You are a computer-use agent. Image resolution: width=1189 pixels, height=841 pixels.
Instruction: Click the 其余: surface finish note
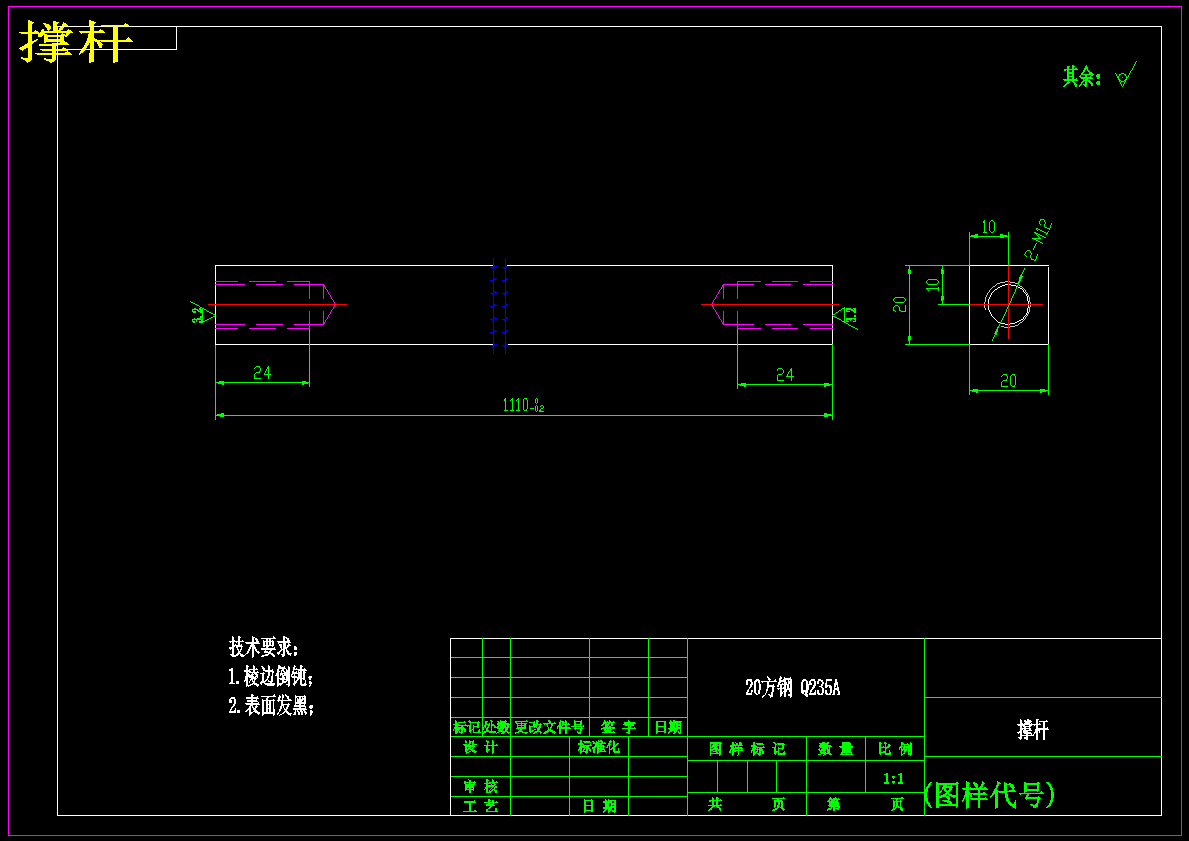click(1082, 77)
